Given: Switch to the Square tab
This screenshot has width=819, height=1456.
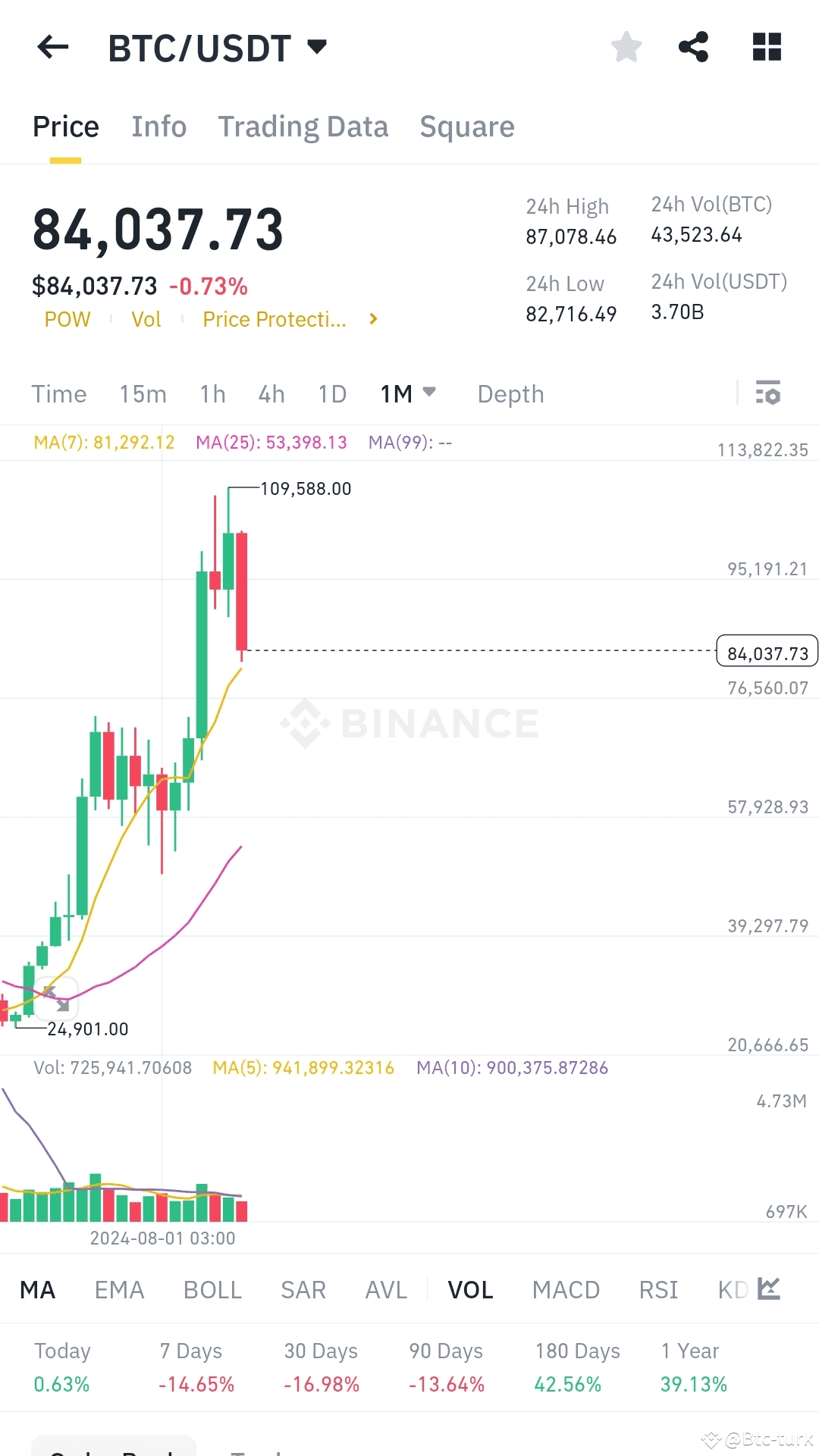Looking at the screenshot, I should (x=467, y=126).
